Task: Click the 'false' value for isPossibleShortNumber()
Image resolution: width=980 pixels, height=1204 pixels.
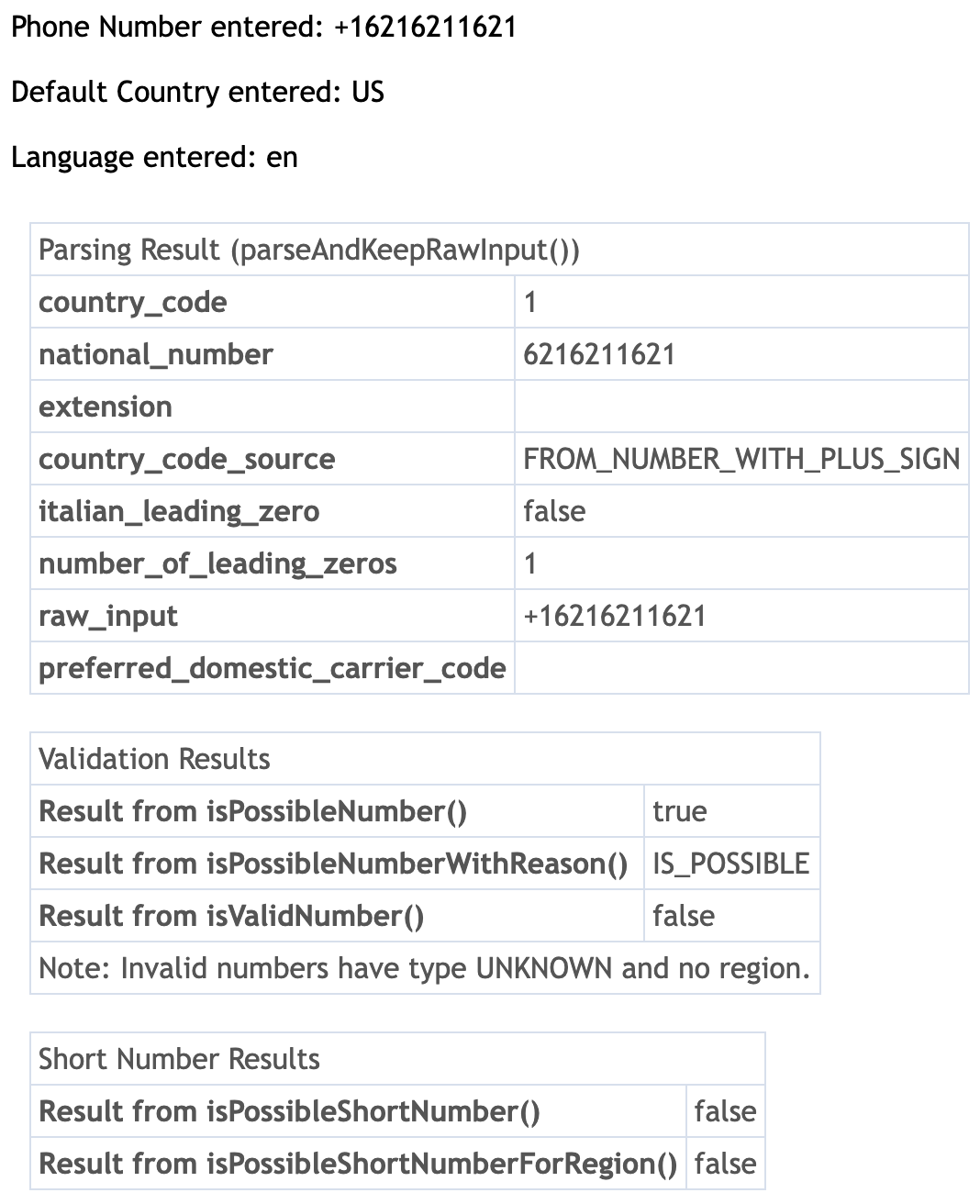Action: coord(725,1111)
